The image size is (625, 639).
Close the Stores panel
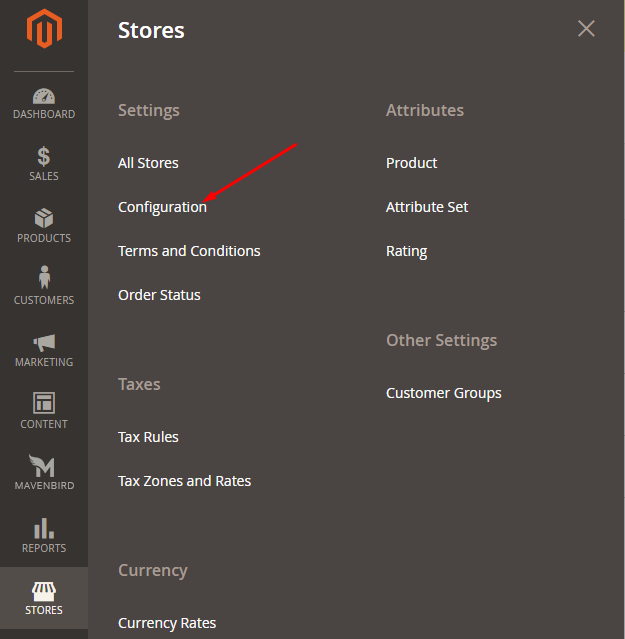(586, 29)
